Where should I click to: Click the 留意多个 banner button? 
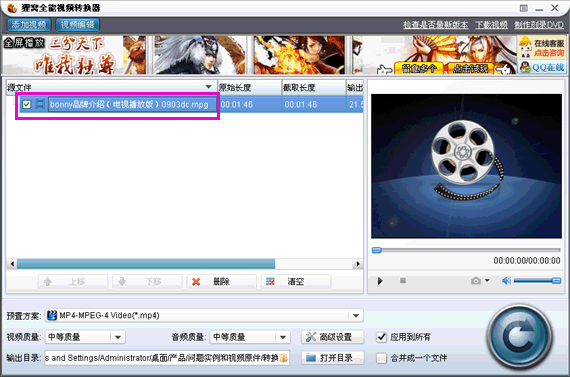pos(418,68)
